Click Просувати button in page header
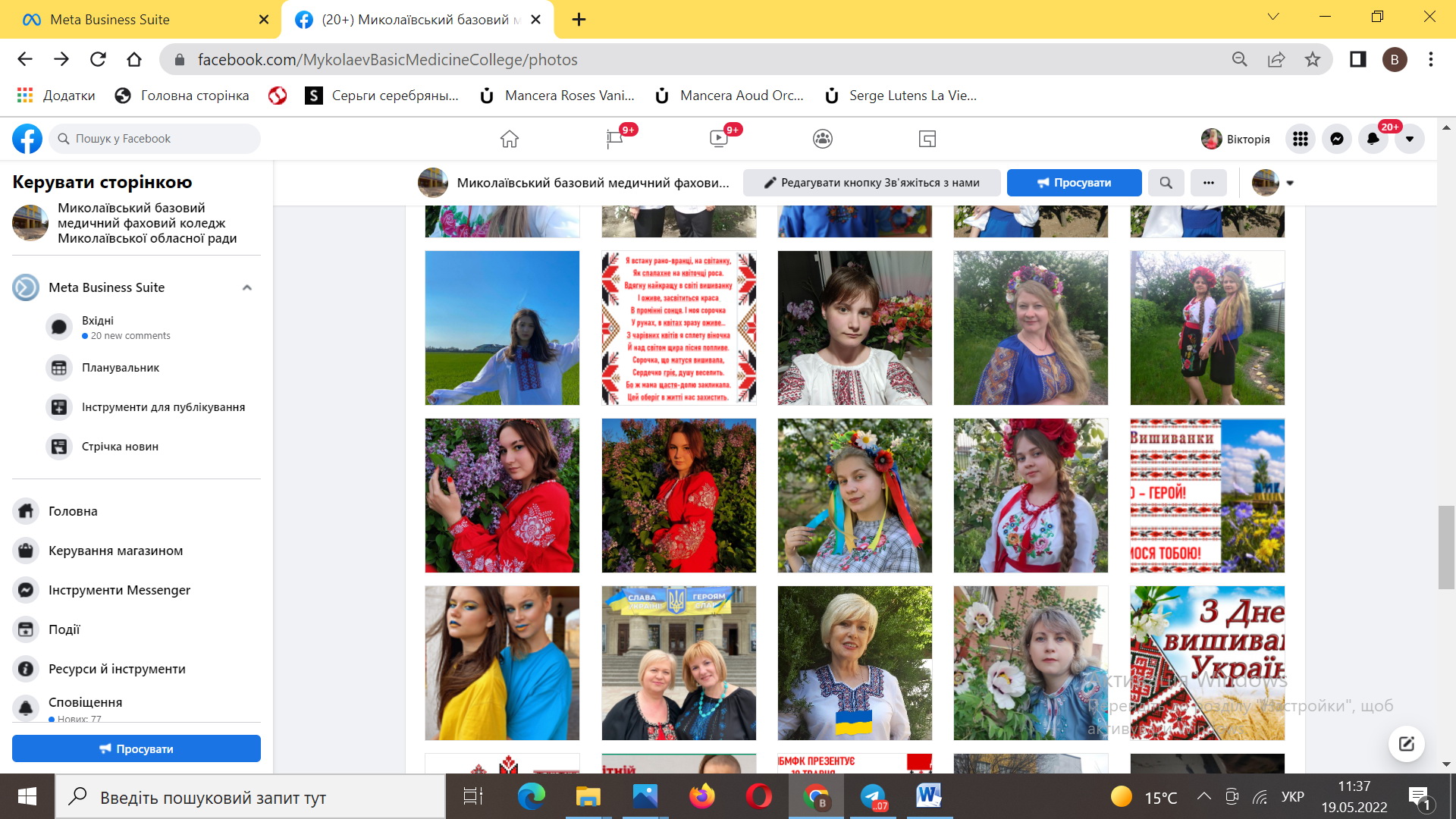1456x819 pixels. (x=1074, y=183)
